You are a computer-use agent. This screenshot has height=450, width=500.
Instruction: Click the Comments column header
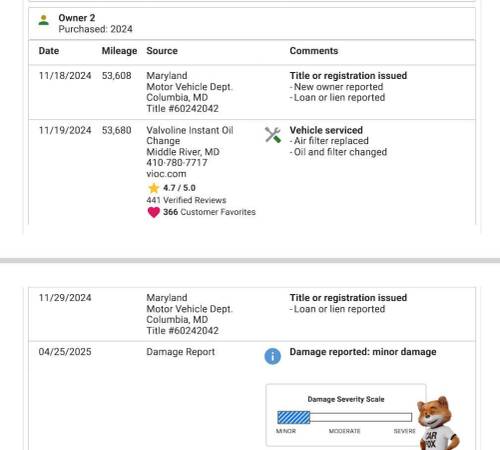[314, 51]
